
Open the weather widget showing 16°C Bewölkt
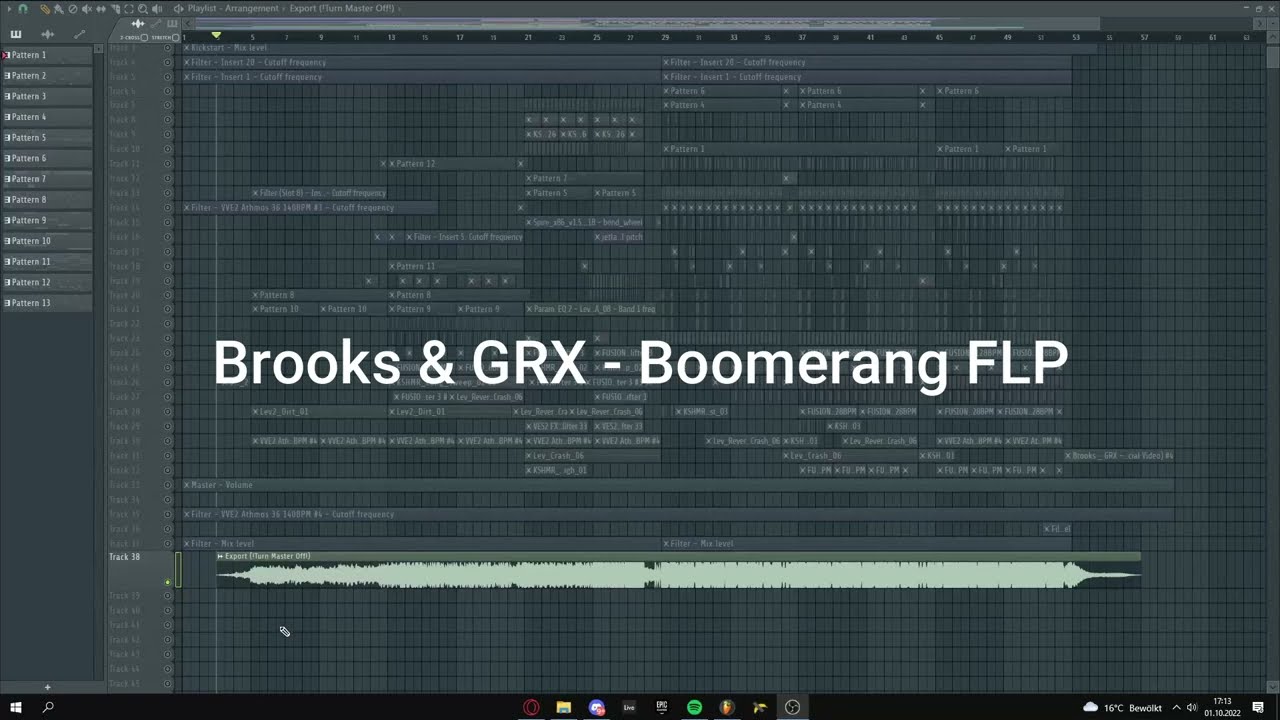[1121, 707]
